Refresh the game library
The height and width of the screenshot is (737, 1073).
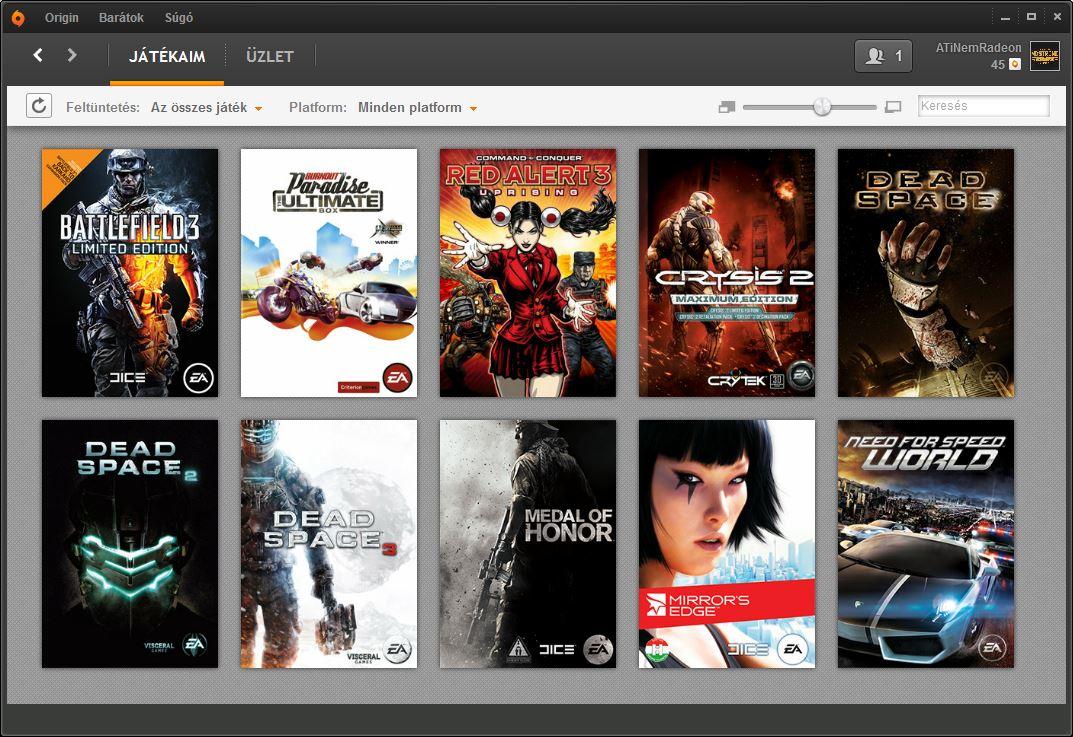point(39,105)
